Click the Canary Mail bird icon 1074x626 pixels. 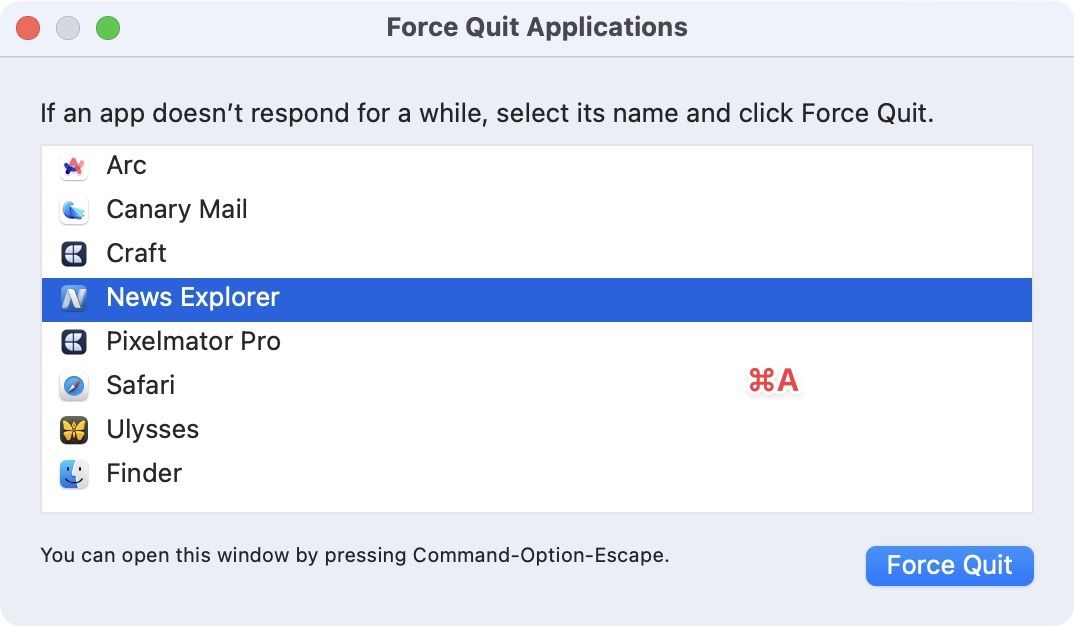(74, 210)
